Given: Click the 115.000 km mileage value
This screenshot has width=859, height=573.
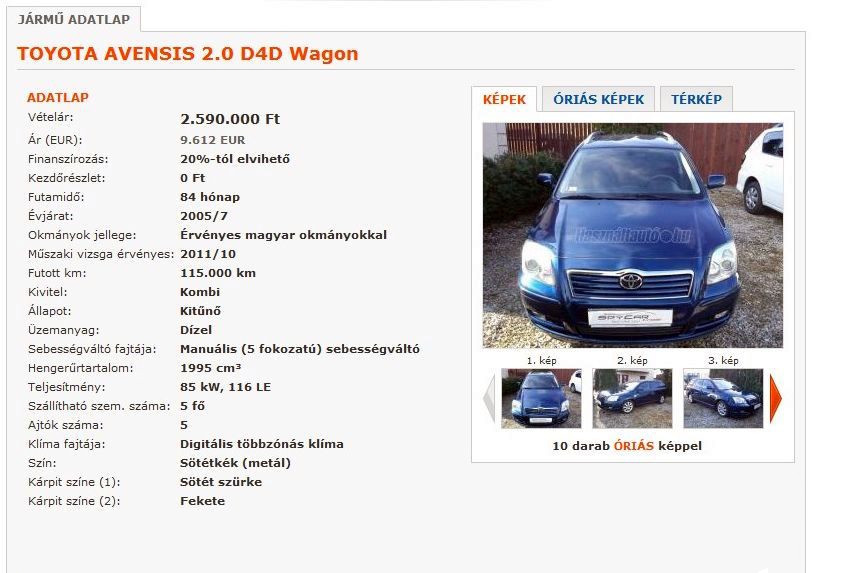Looking at the screenshot, I should (218, 273).
